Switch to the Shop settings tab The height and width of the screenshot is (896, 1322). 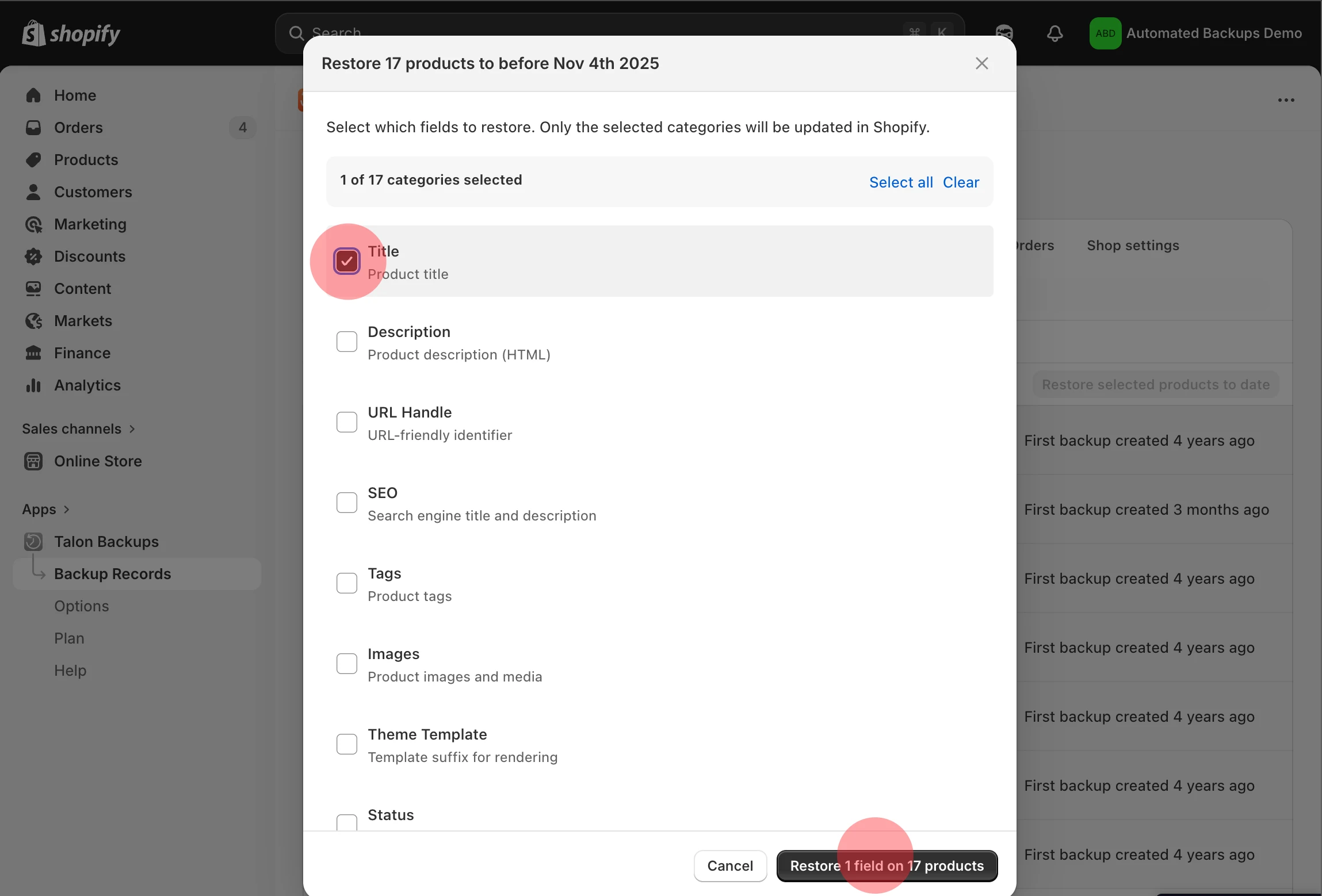1131,246
